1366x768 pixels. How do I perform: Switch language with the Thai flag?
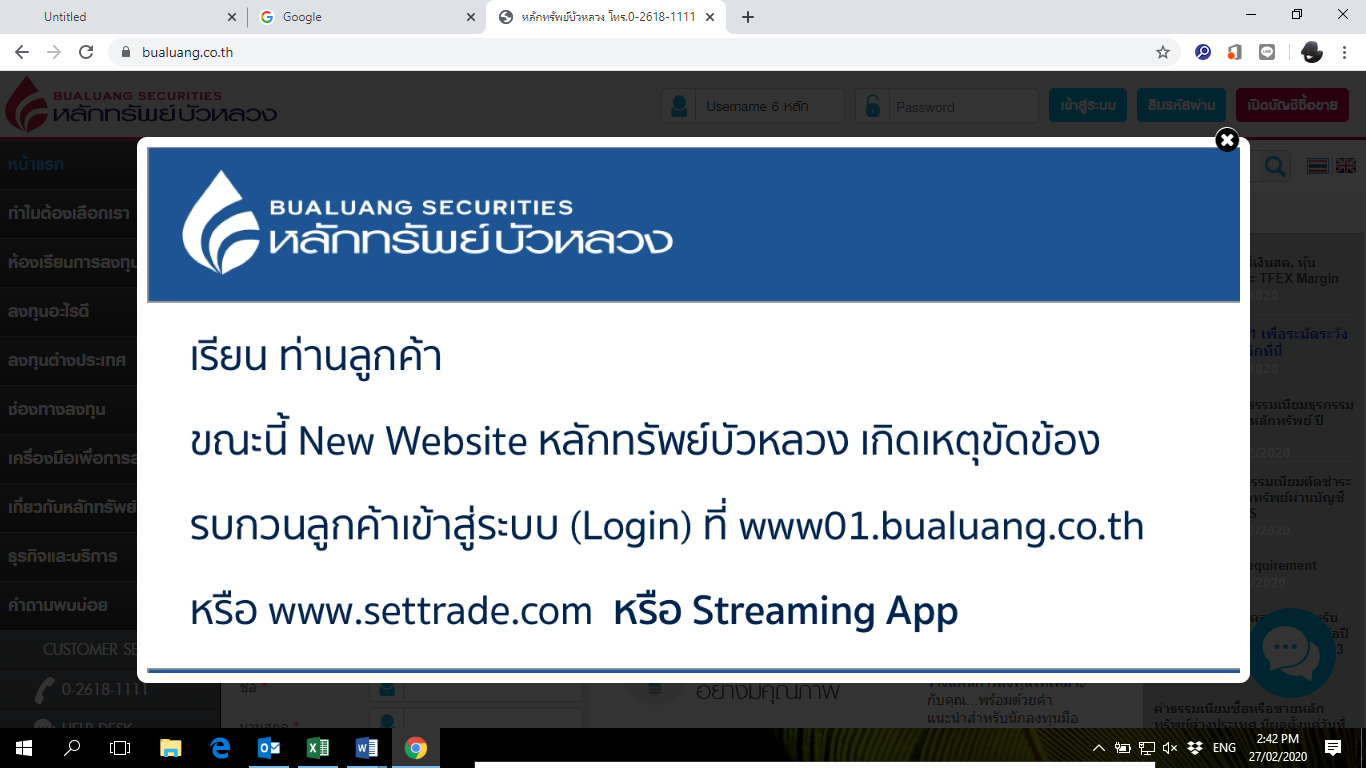tap(1318, 166)
